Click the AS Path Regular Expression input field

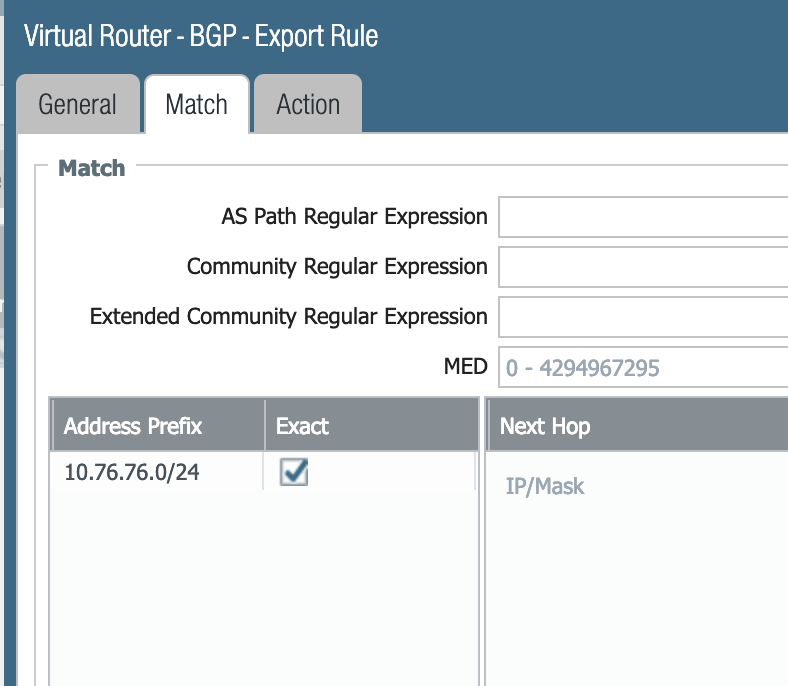[642, 217]
